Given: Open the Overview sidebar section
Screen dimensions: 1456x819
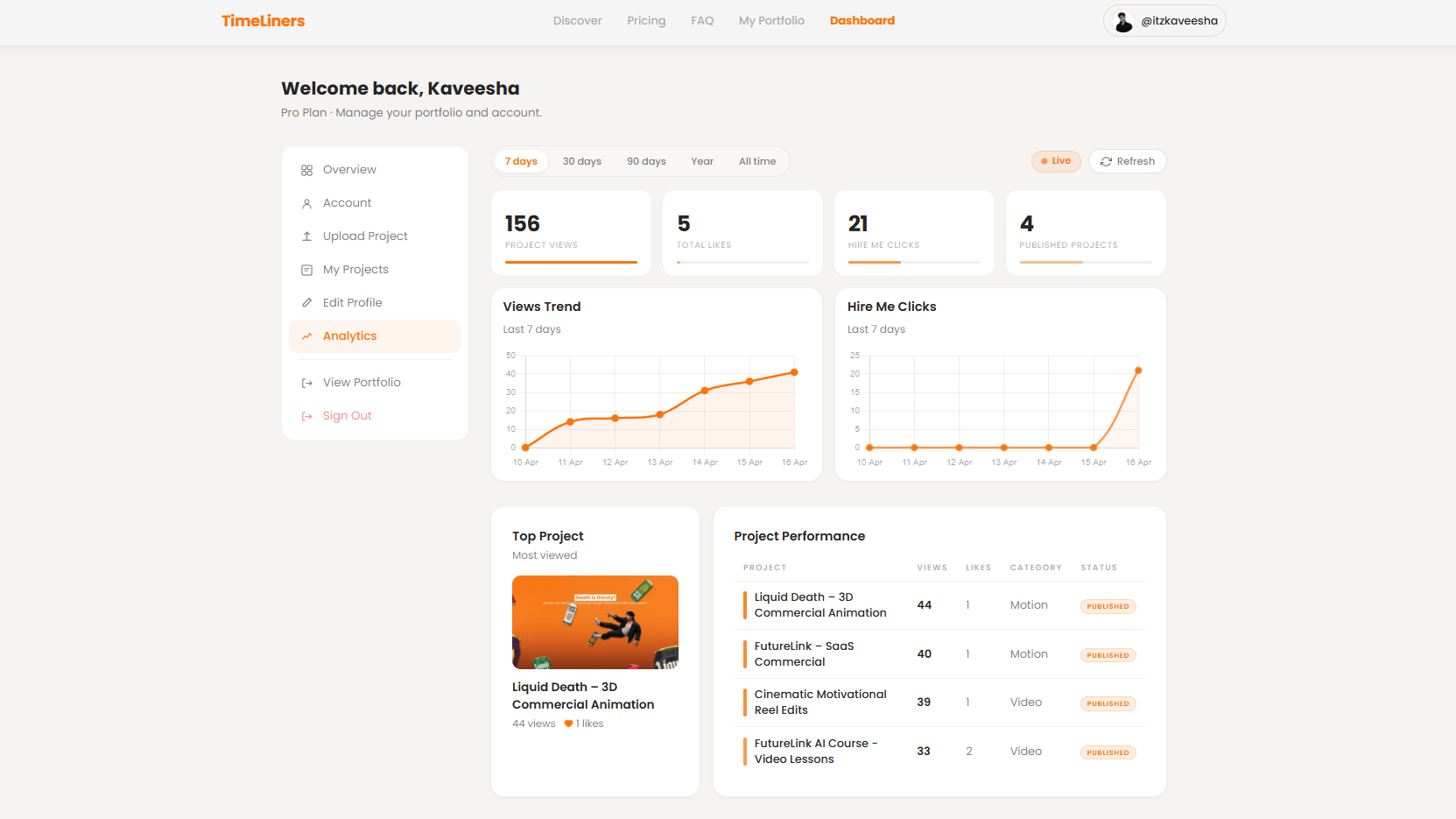Looking at the screenshot, I should tap(375, 170).
